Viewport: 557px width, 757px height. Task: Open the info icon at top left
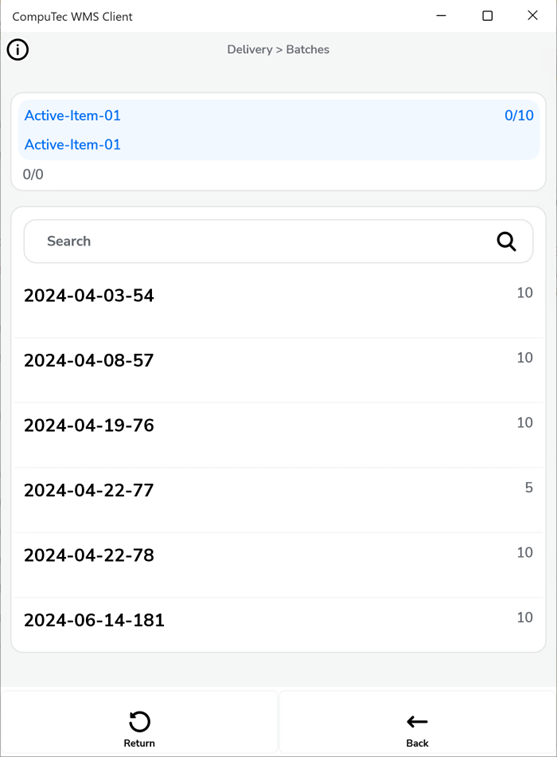[18, 49]
